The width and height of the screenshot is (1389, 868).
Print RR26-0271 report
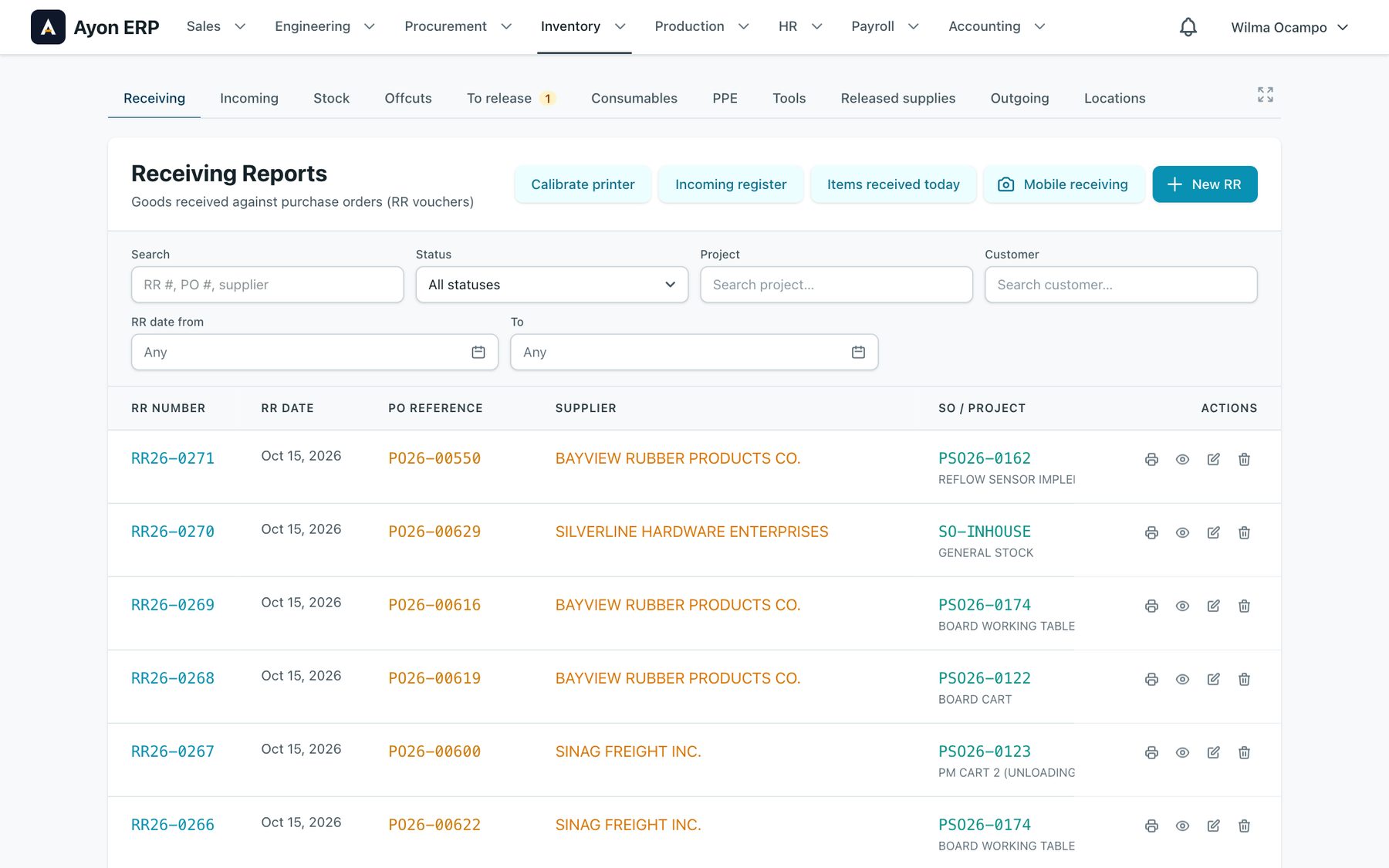1151,459
